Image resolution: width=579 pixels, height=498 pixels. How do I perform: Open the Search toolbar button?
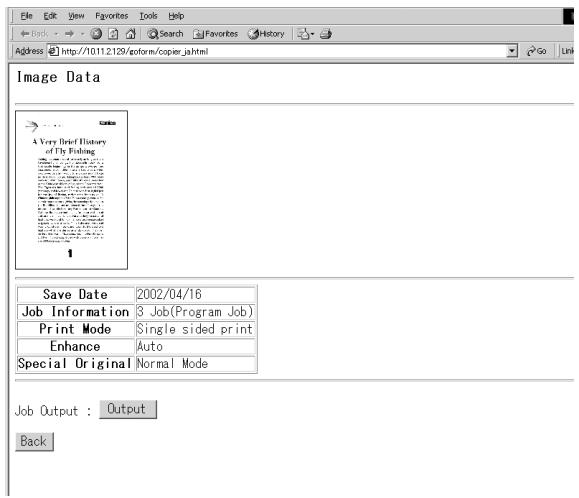pyautogui.click(x=165, y=34)
